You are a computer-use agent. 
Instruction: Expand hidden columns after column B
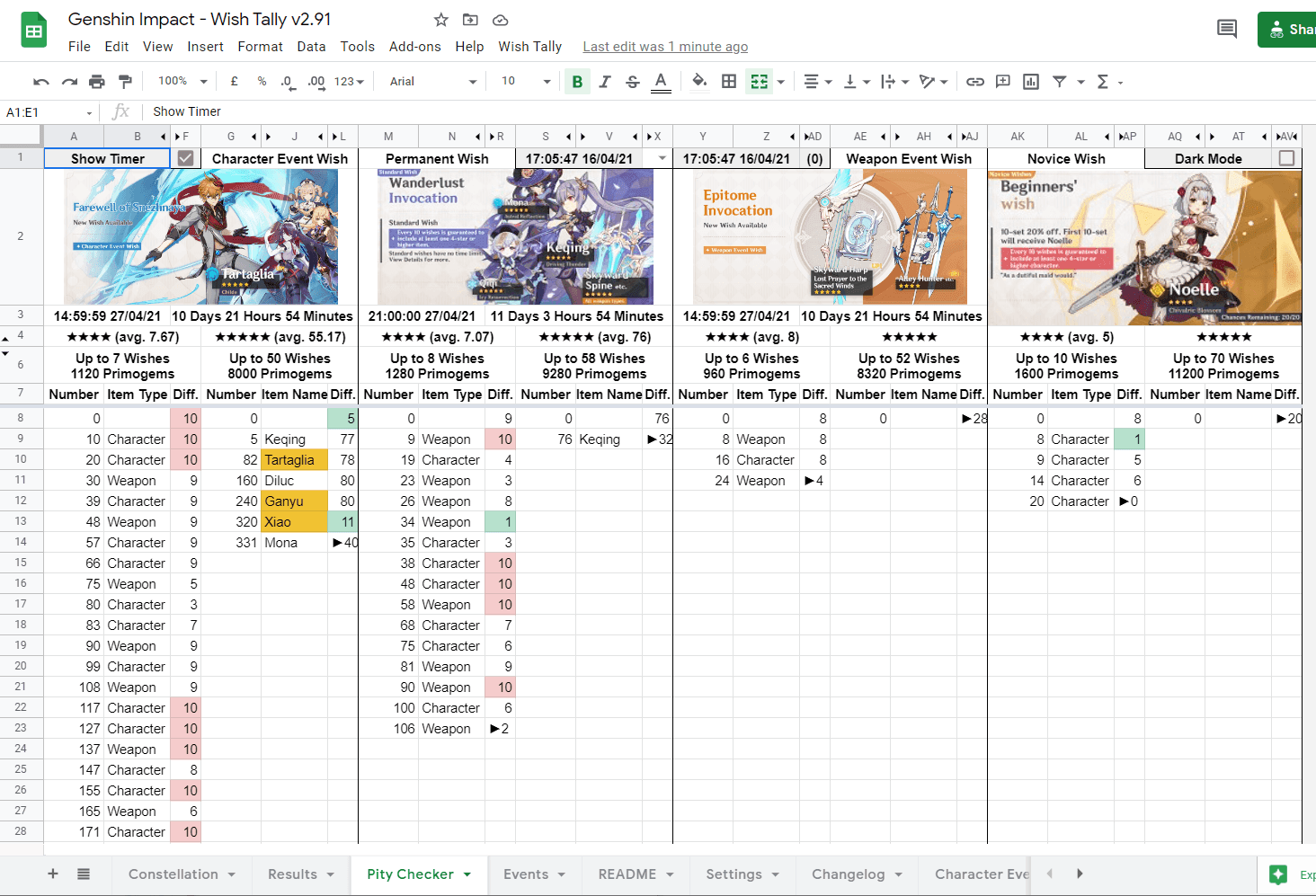point(163,137)
